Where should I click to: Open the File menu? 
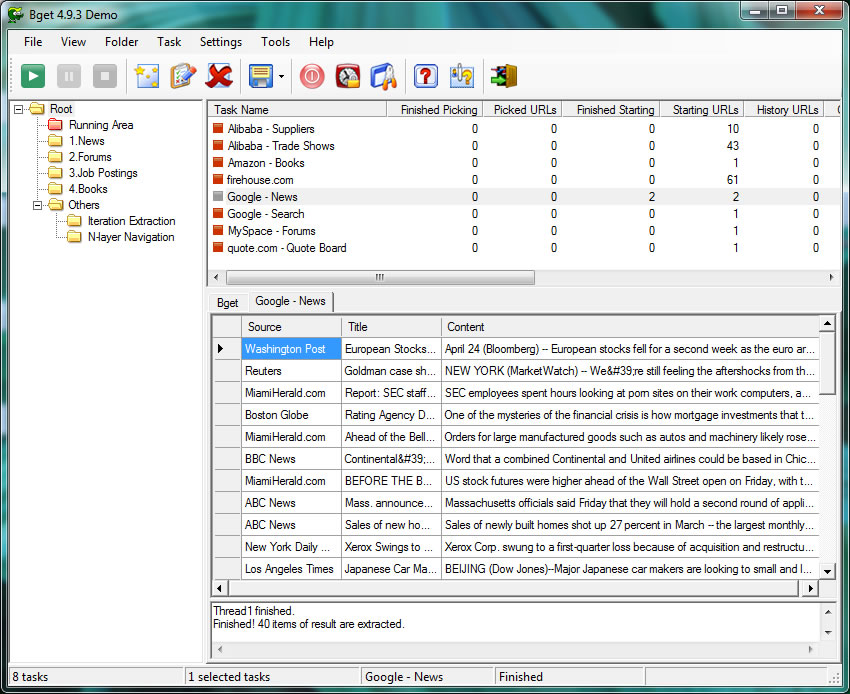pos(33,42)
